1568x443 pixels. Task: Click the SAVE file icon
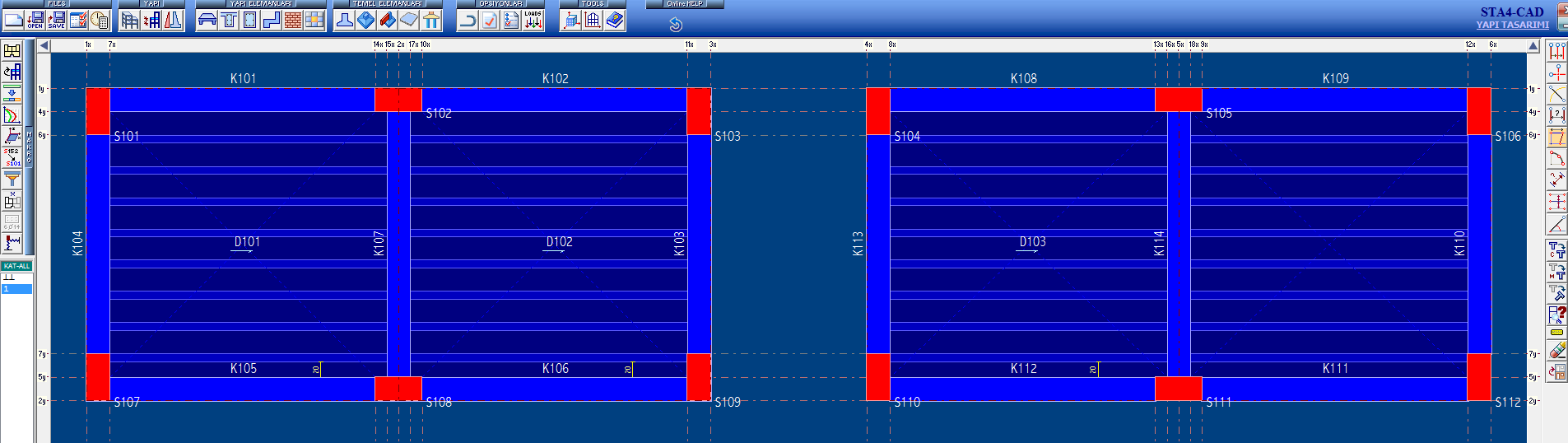point(57,20)
